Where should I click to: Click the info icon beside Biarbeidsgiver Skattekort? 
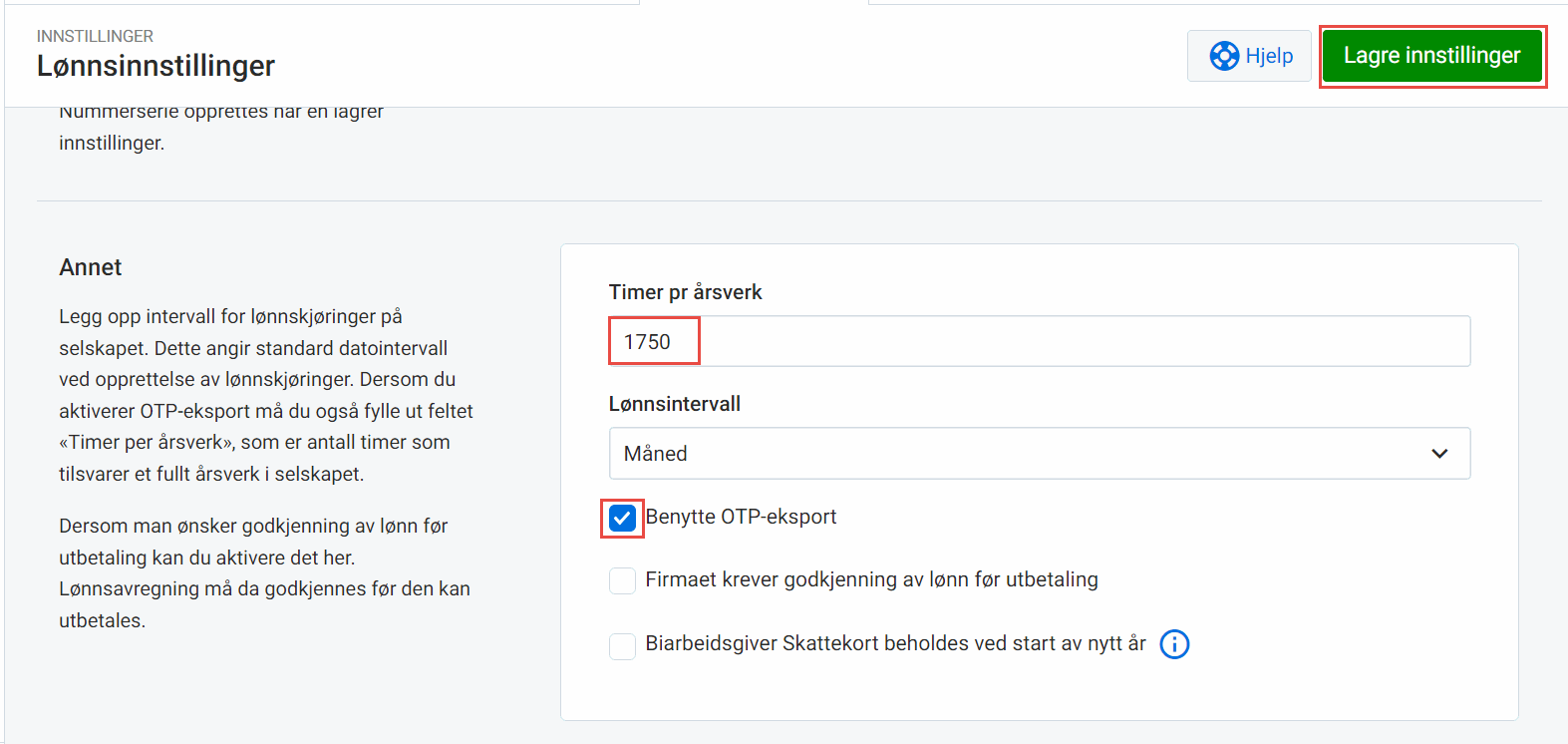click(1174, 644)
